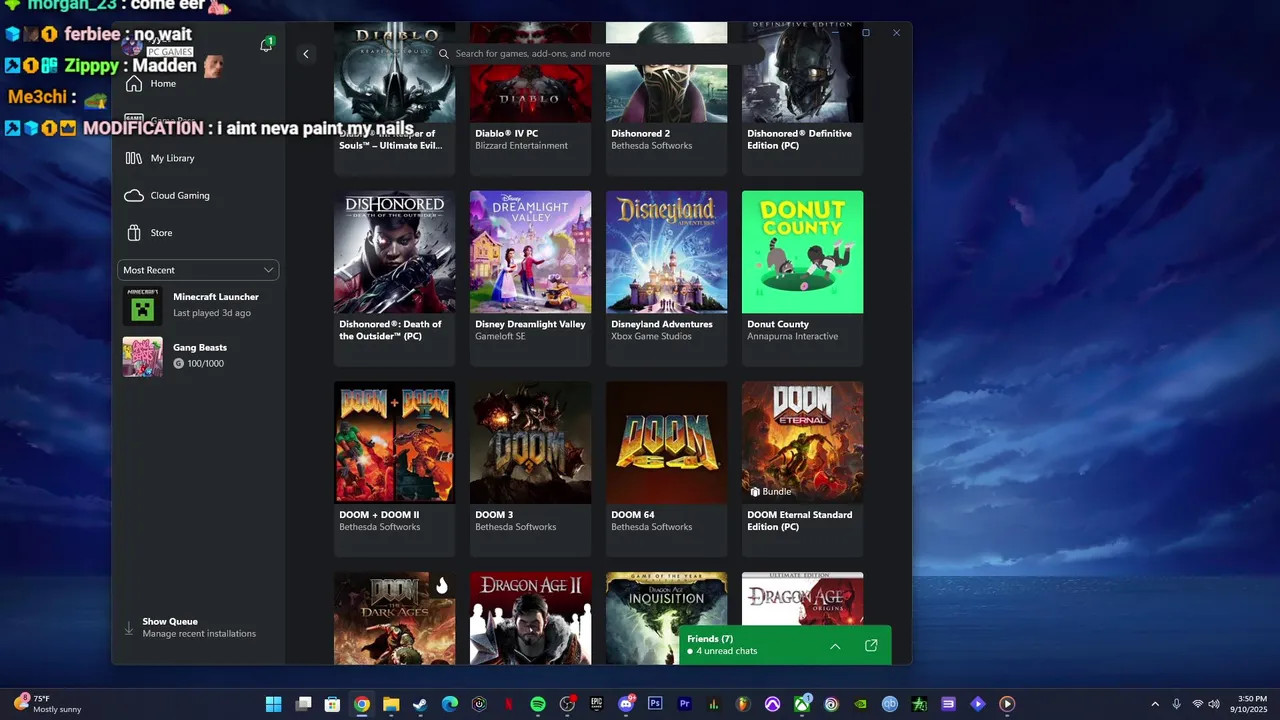The width and height of the screenshot is (1280, 720).
Task: Open Wi-Fi network tray icon
Action: 1198,704
